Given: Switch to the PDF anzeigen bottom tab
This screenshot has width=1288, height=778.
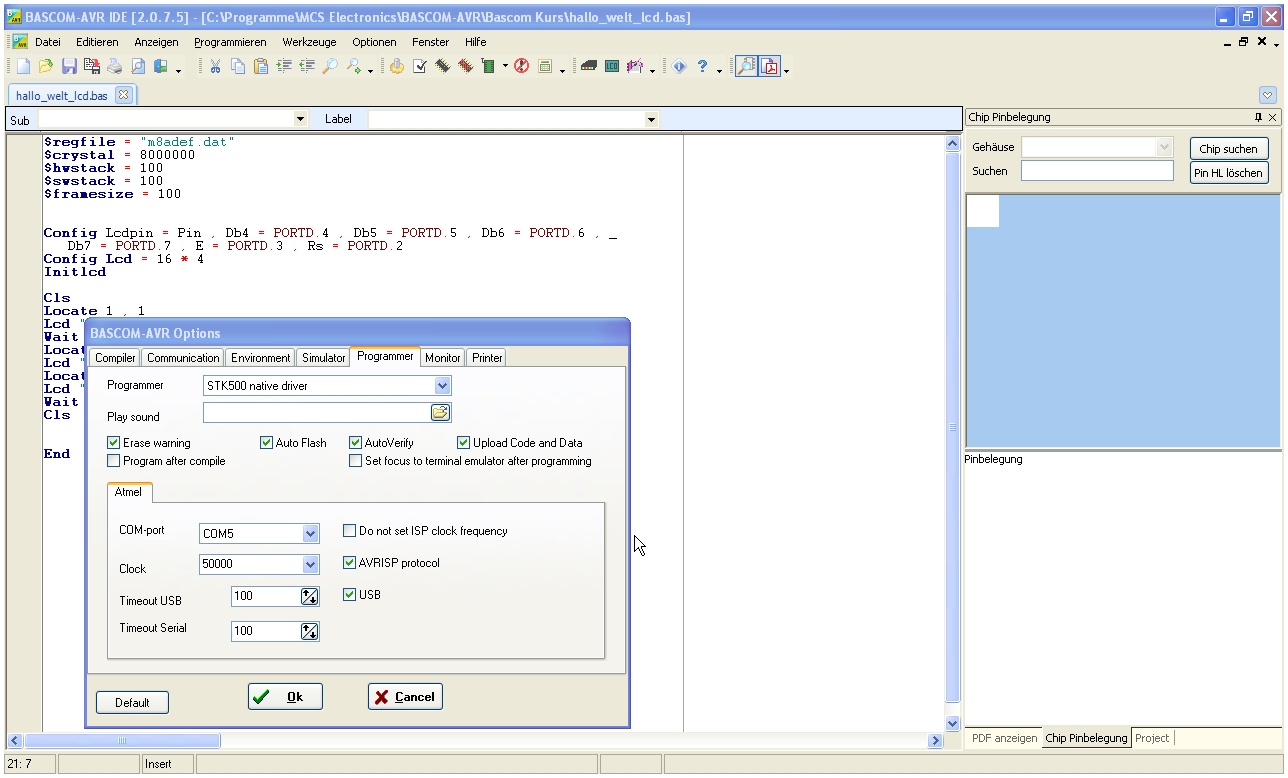Looking at the screenshot, I should click(1004, 738).
